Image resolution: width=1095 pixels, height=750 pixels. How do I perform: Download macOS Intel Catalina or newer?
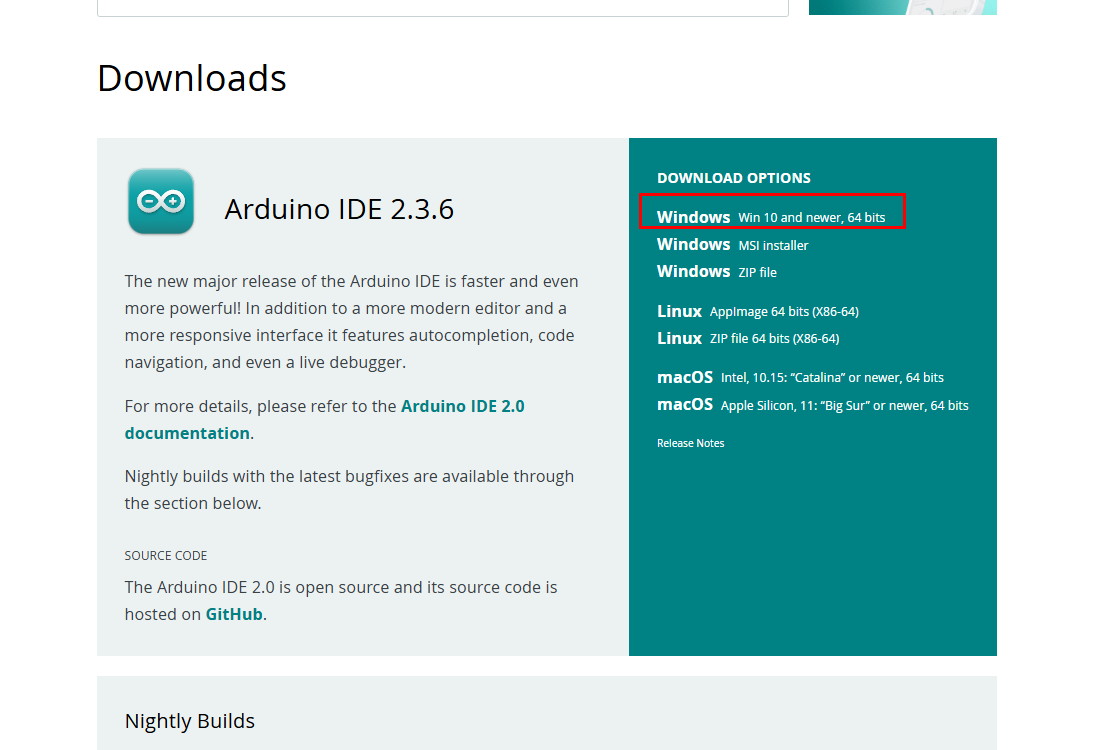[800, 378]
